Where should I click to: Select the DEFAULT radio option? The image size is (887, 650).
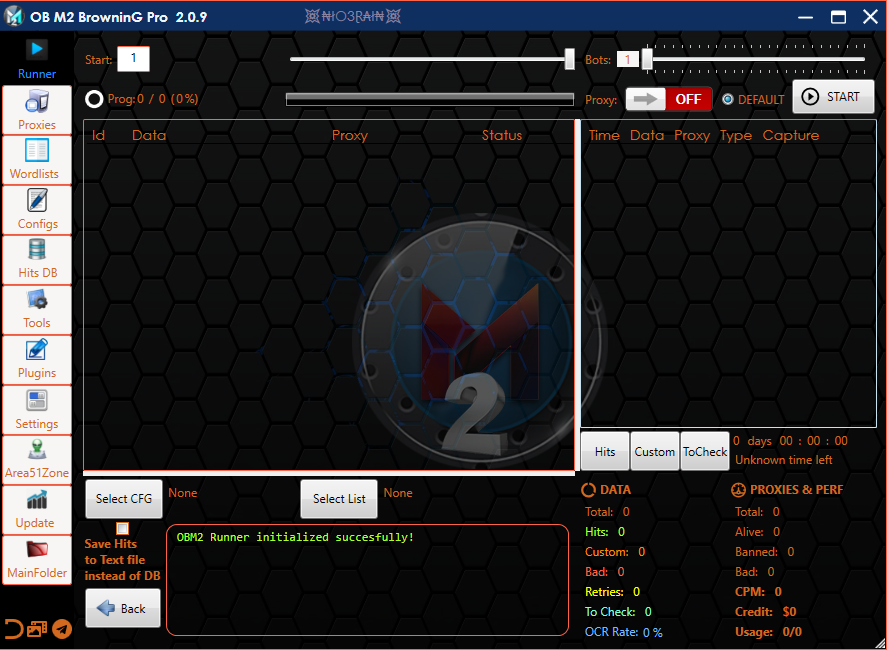click(x=753, y=100)
